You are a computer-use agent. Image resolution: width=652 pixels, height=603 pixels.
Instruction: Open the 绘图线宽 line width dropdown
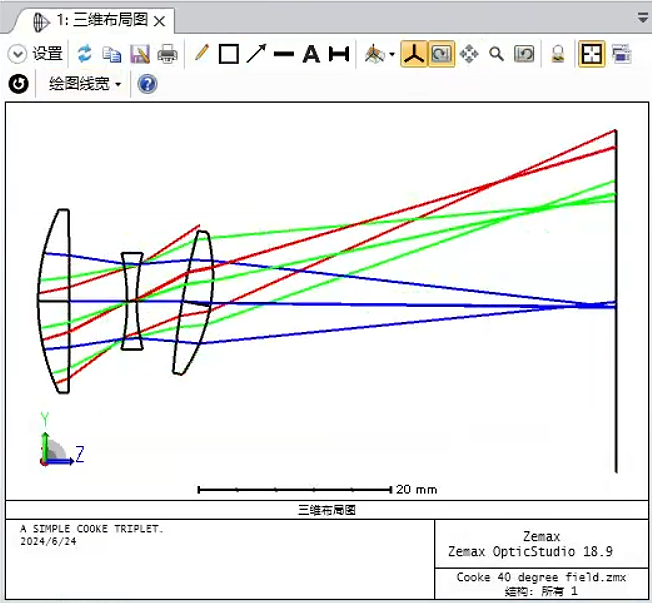[x=85, y=84]
